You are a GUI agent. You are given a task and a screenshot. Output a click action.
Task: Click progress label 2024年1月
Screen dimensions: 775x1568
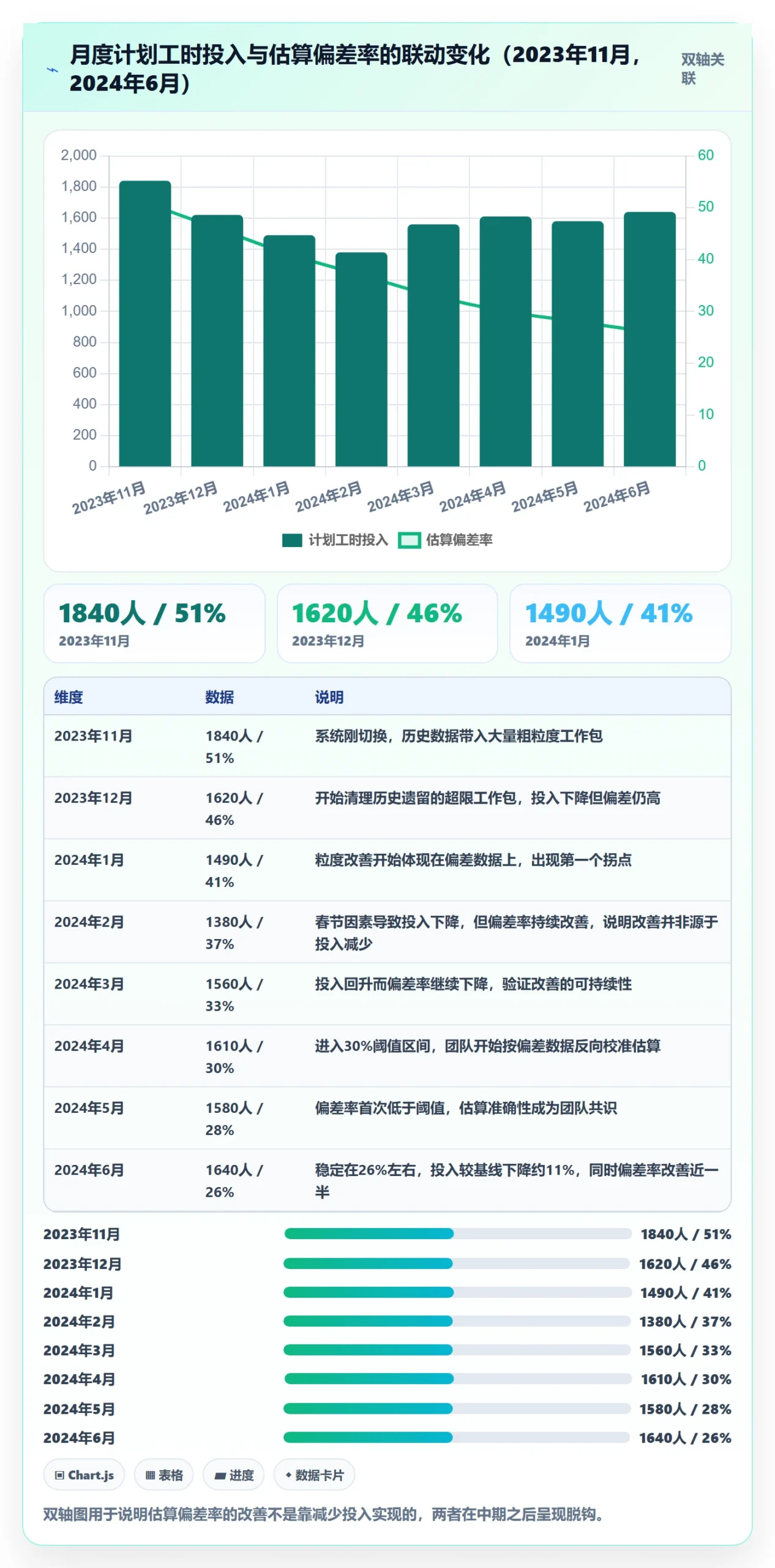[x=78, y=1292]
